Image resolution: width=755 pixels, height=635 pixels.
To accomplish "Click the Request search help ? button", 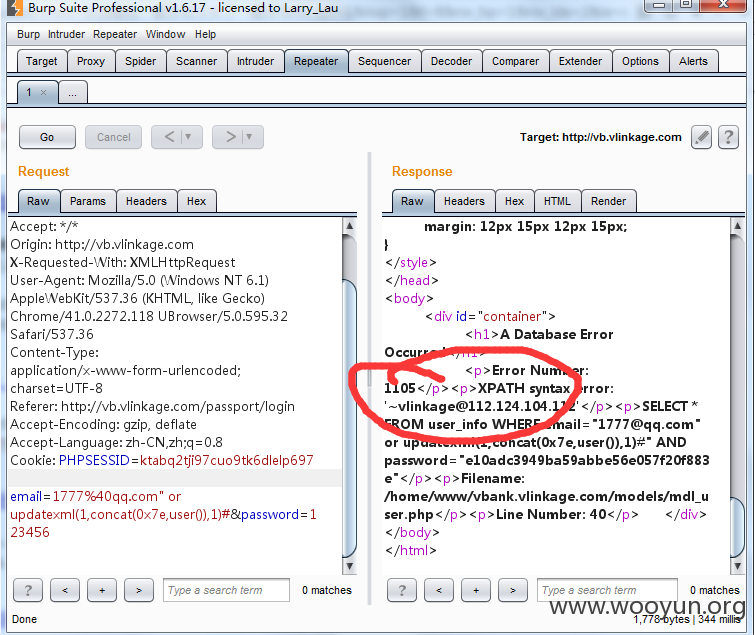I will 28,590.
